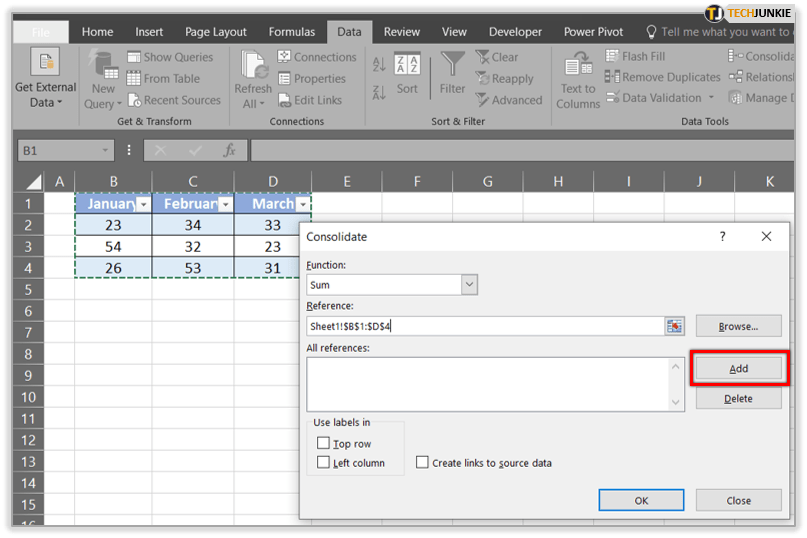Screen dimensions: 807x538
Task: Toggle Create links to source data
Action: 422,462
